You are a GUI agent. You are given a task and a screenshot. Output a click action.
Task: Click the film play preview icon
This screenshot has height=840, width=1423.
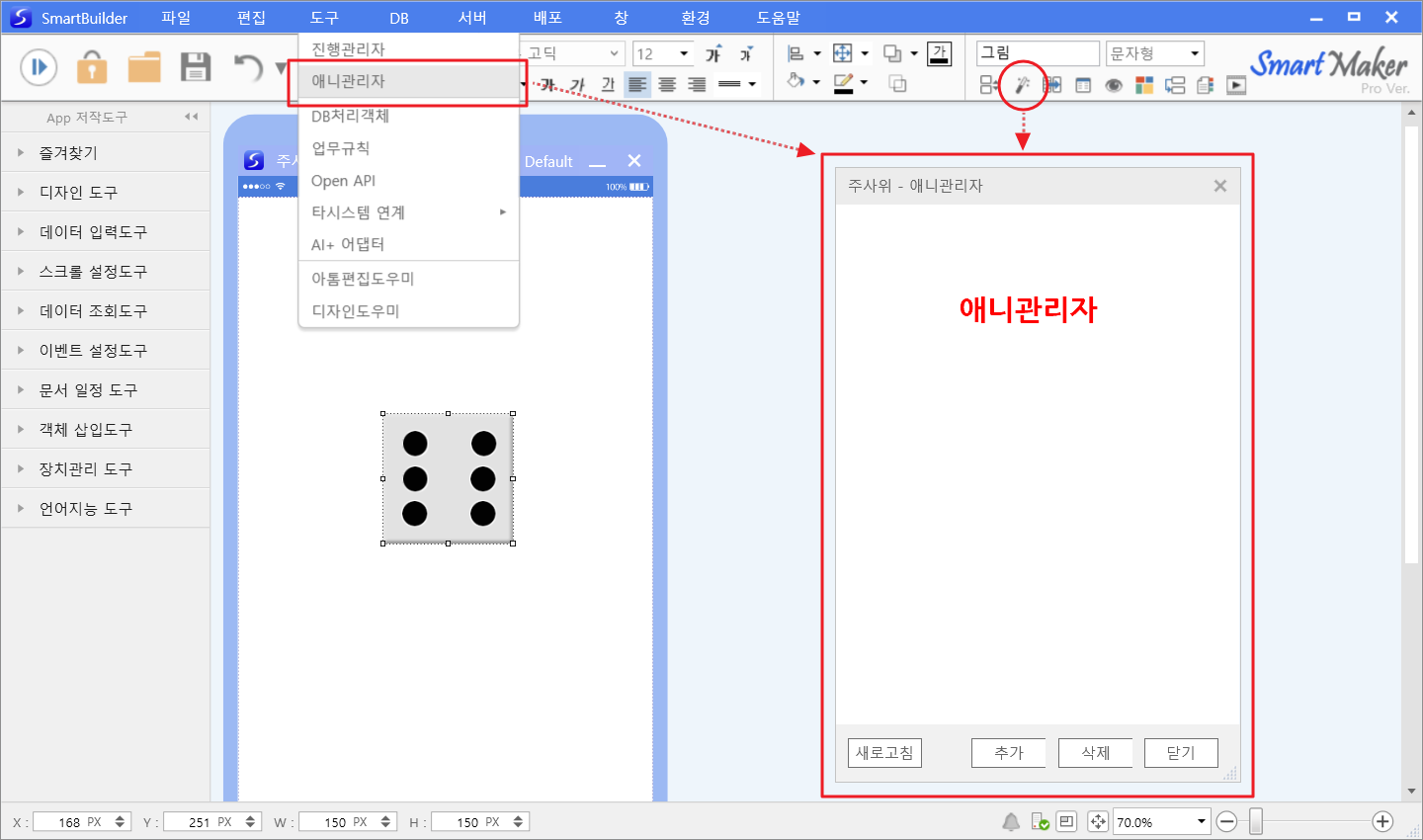pos(1236,85)
